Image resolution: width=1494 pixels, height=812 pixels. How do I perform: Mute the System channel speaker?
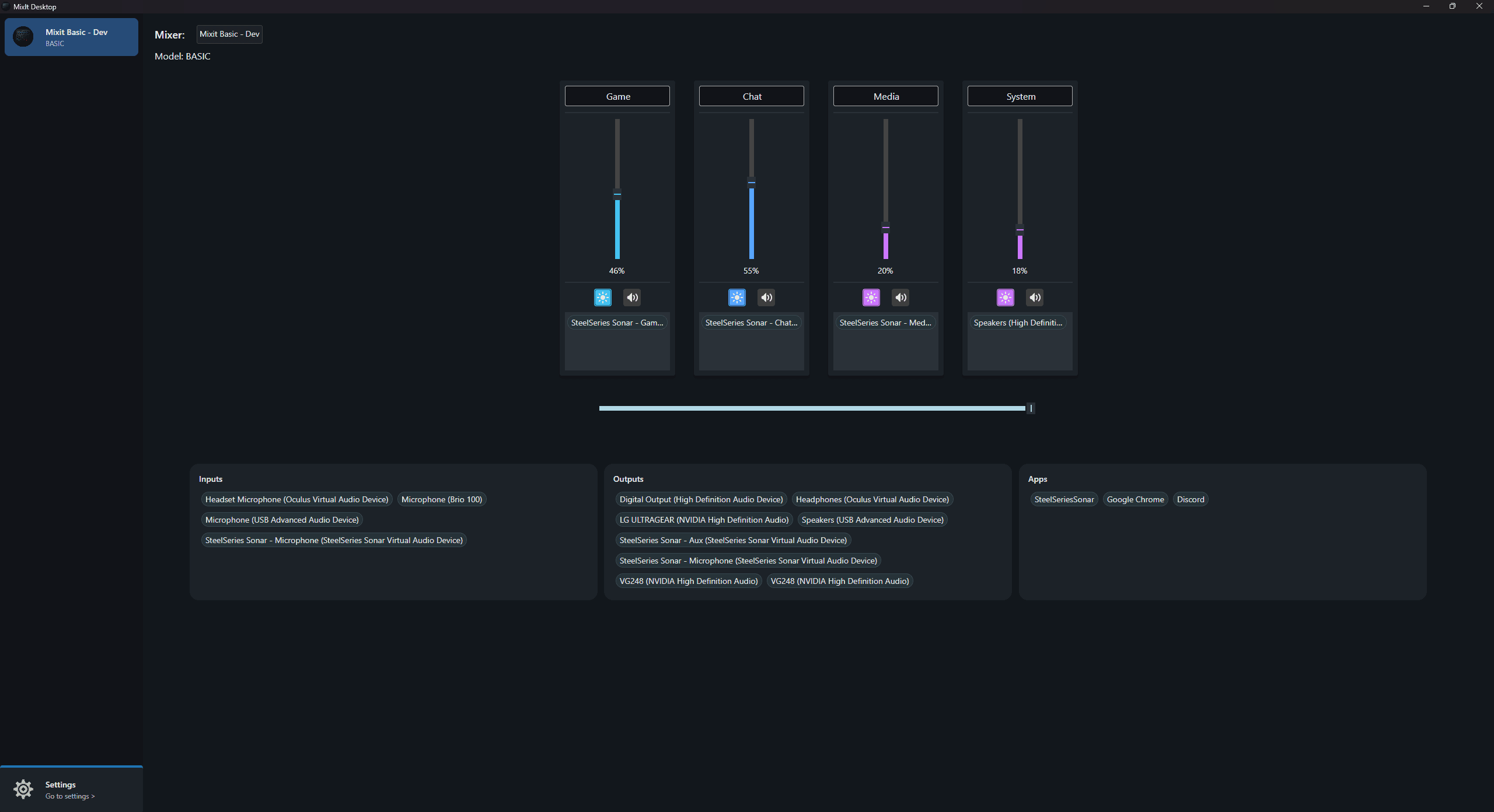pyautogui.click(x=1035, y=297)
